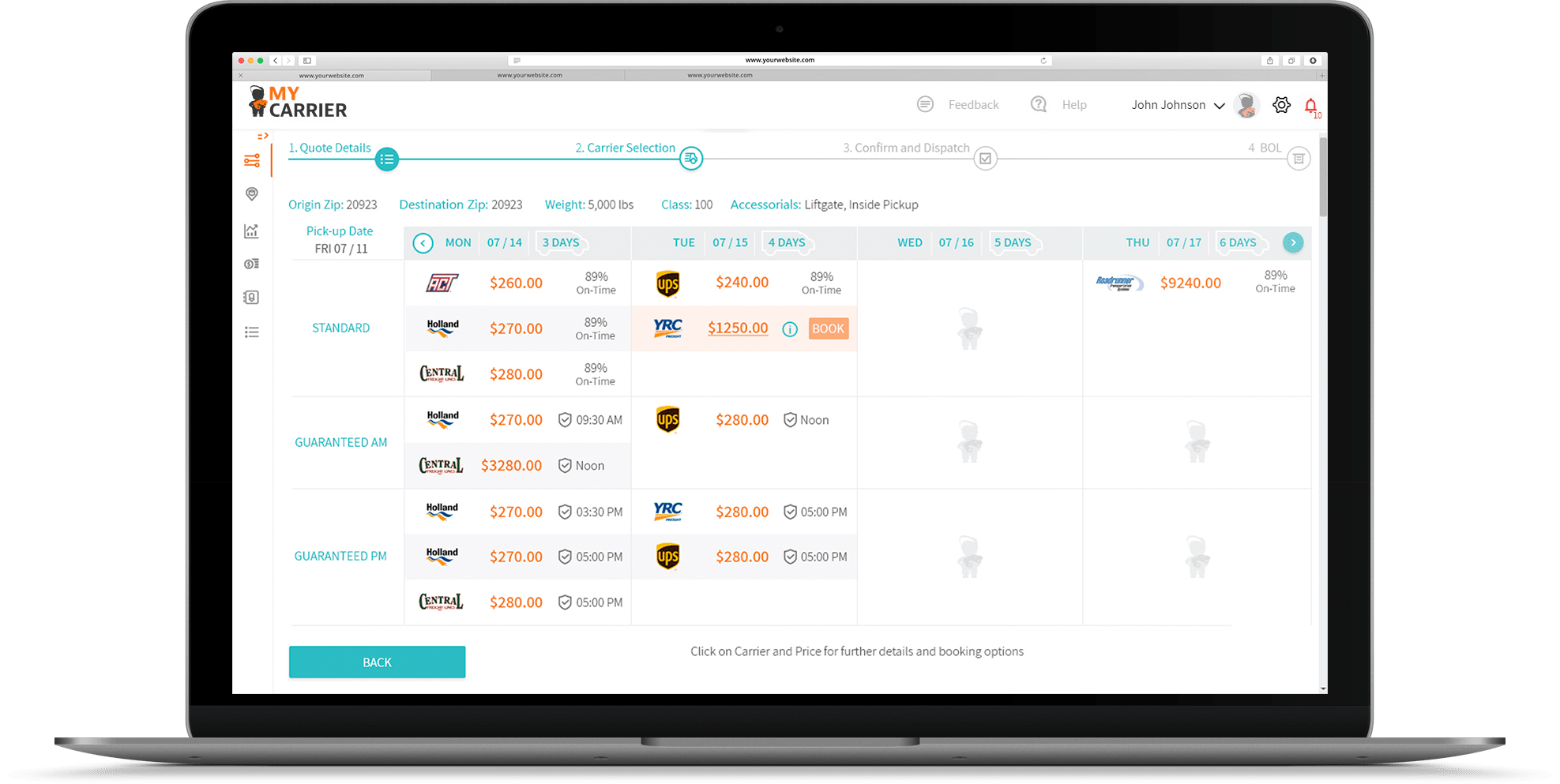Select Central $3280.00 Noon quote
The width and height of the screenshot is (1560, 784).
[517, 466]
